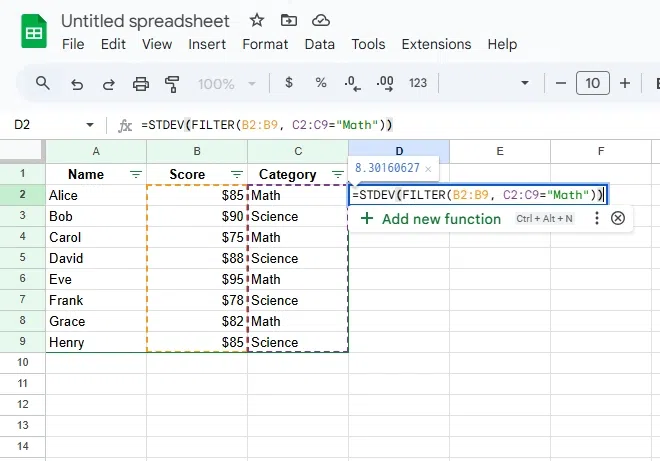This screenshot has height=461, width=660.
Task: Click the print icon
Action: point(141,83)
